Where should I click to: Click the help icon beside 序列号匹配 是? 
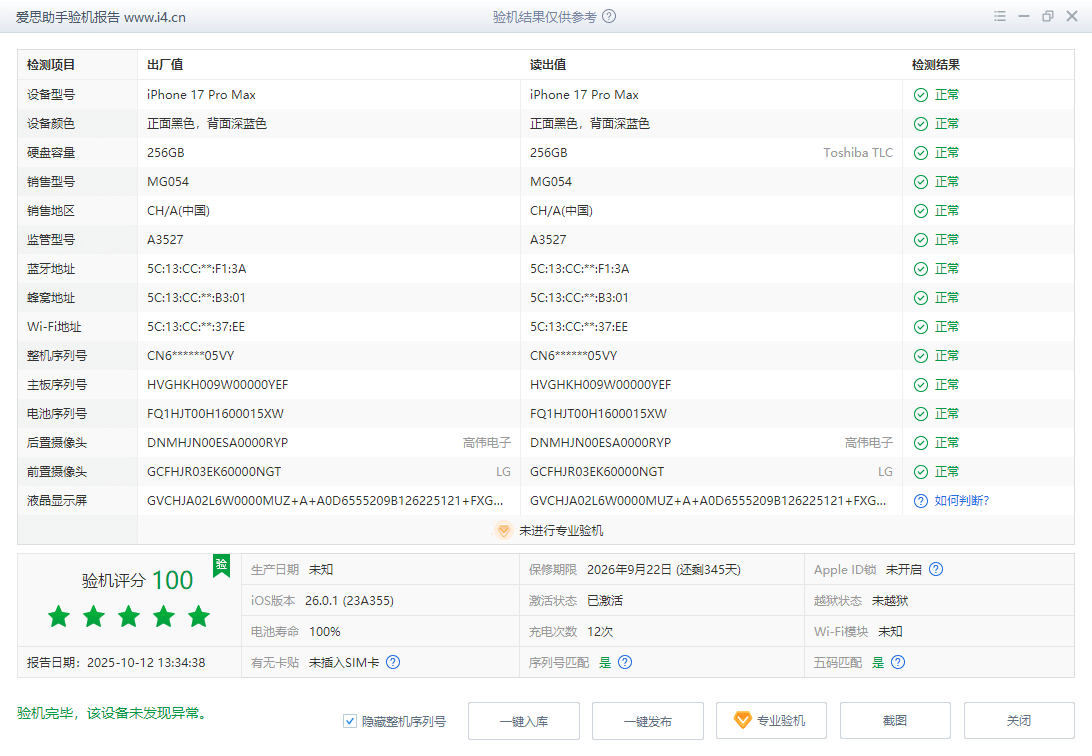click(x=625, y=662)
